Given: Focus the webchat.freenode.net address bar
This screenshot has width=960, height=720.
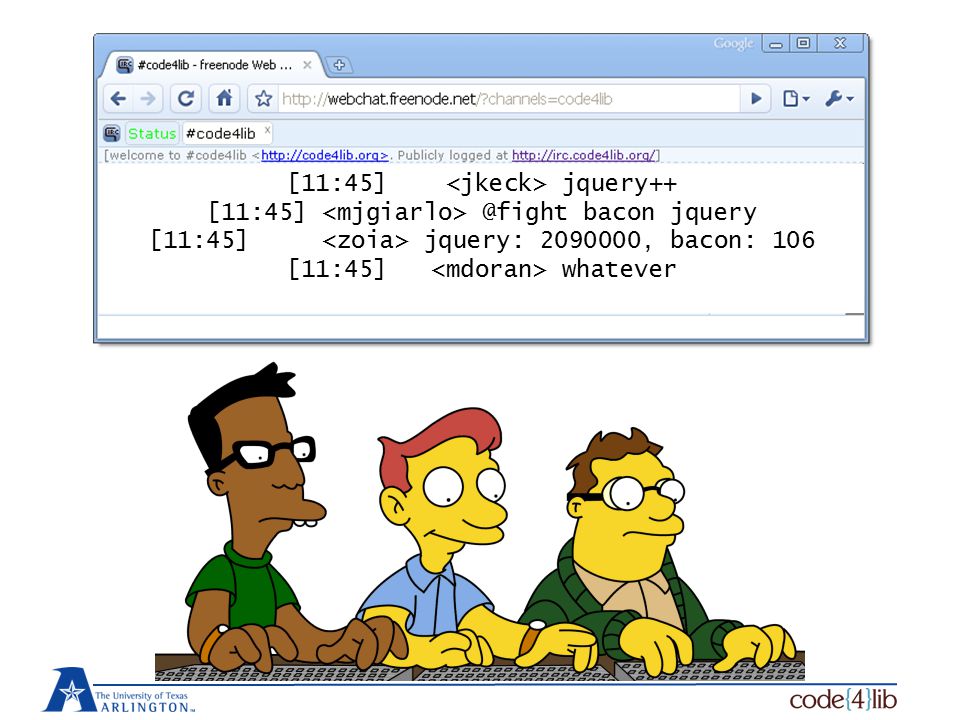Looking at the screenshot, I should [508, 99].
